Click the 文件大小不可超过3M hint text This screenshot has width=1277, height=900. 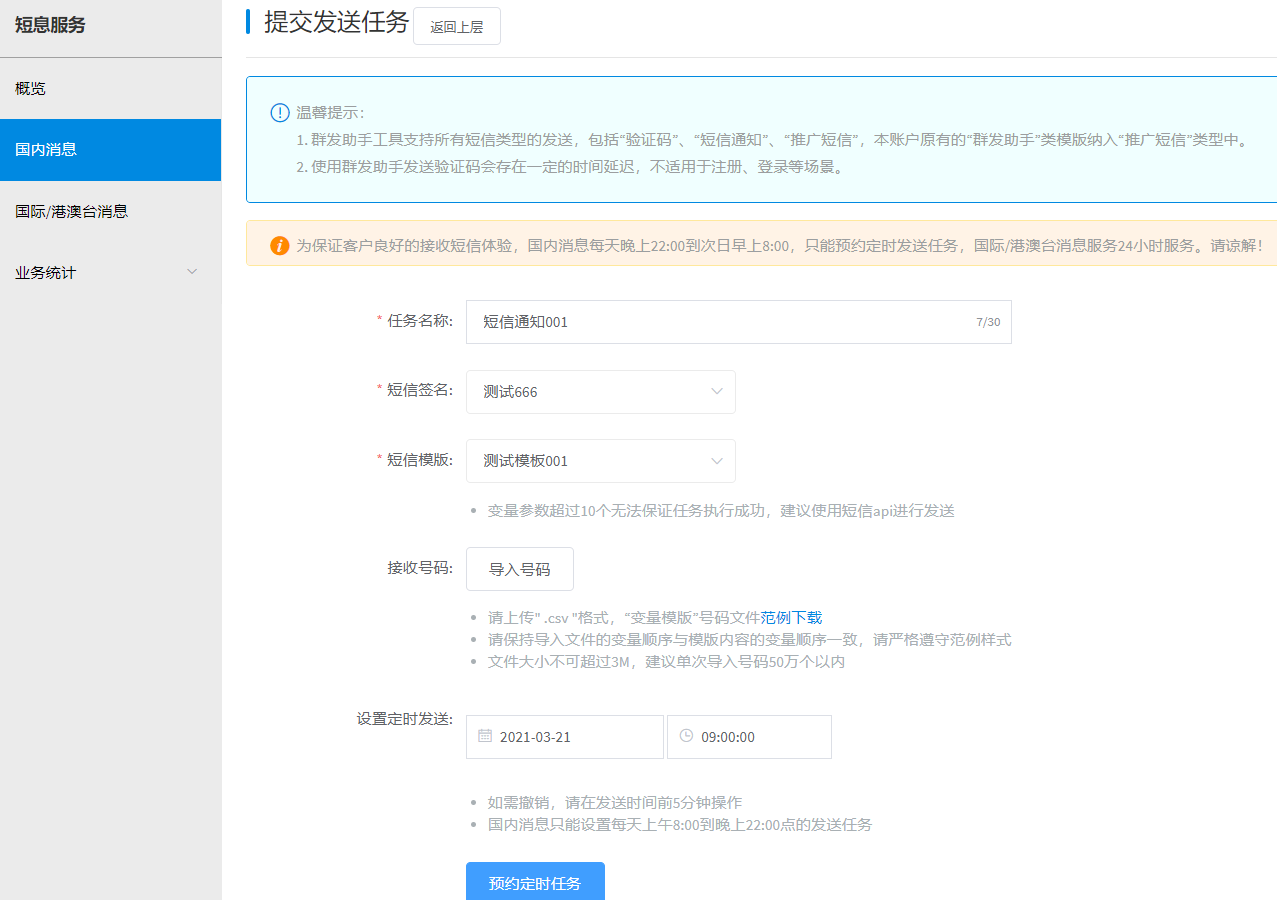[666, 662]
